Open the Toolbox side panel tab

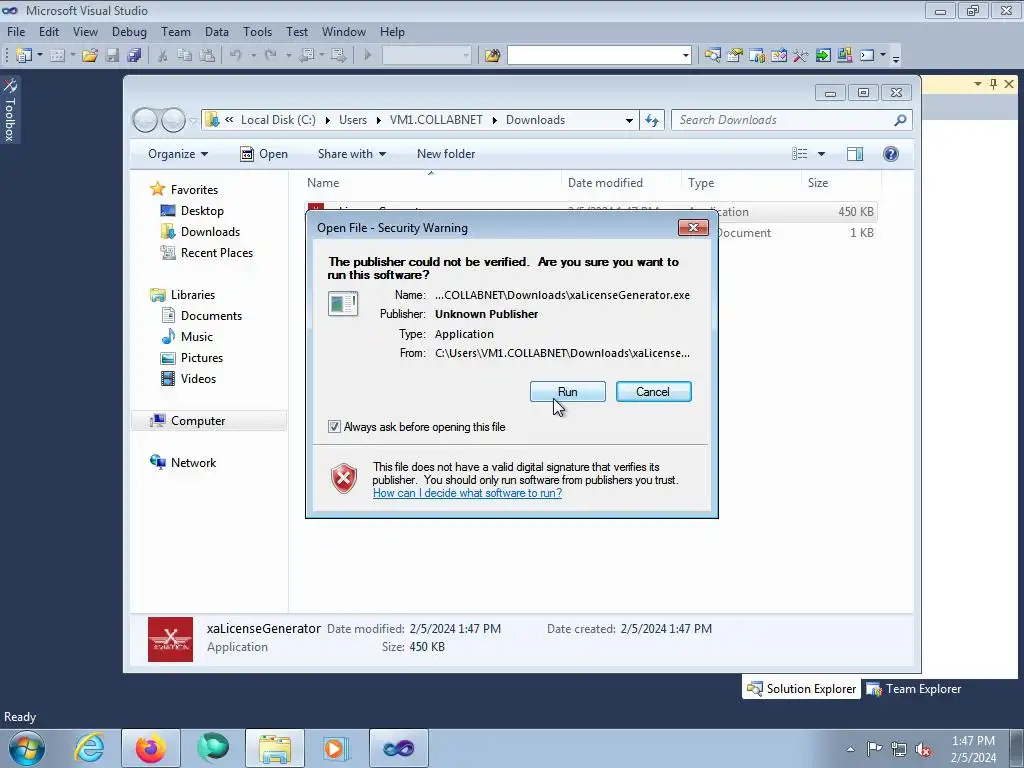10,110
